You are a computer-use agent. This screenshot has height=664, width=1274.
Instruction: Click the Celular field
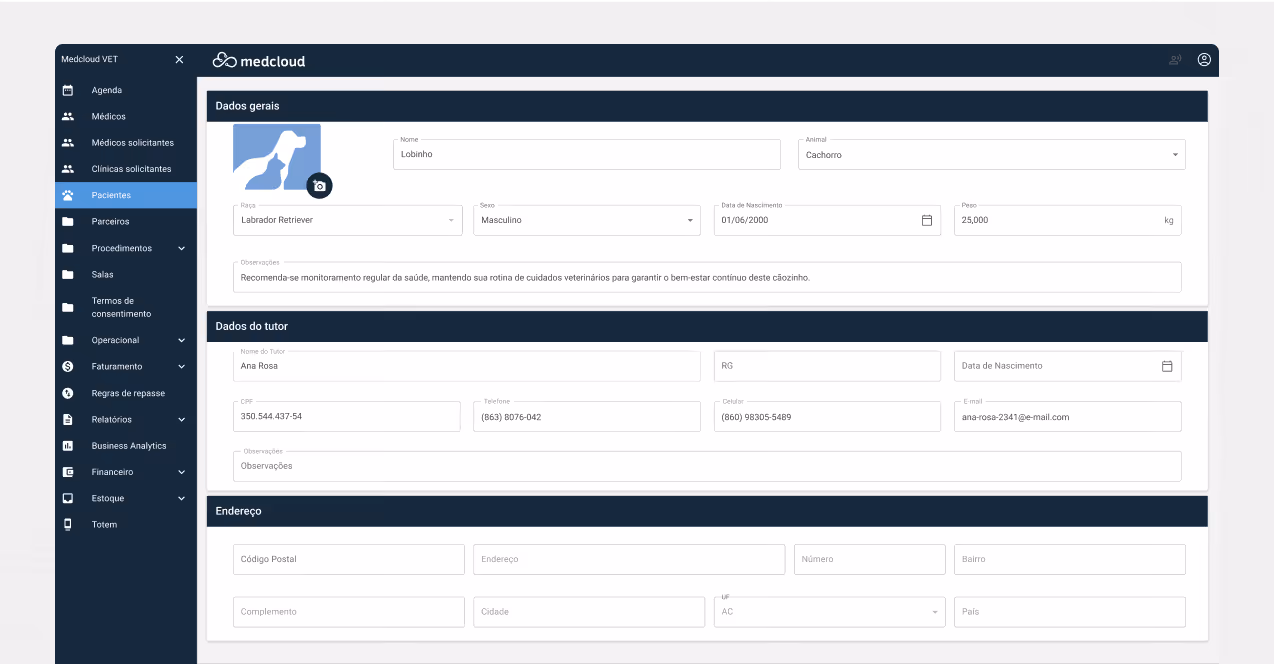pyautogui.click(x=827, y=417)
